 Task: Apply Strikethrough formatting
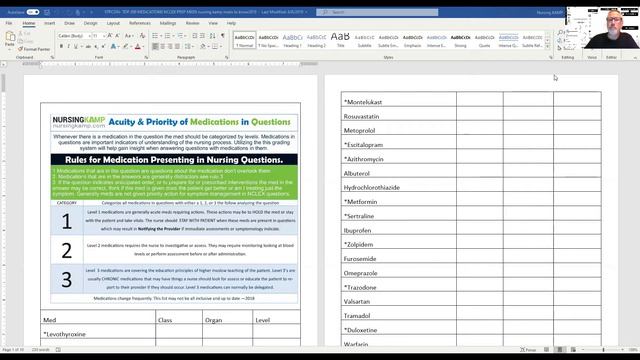[x=88, y=47]
